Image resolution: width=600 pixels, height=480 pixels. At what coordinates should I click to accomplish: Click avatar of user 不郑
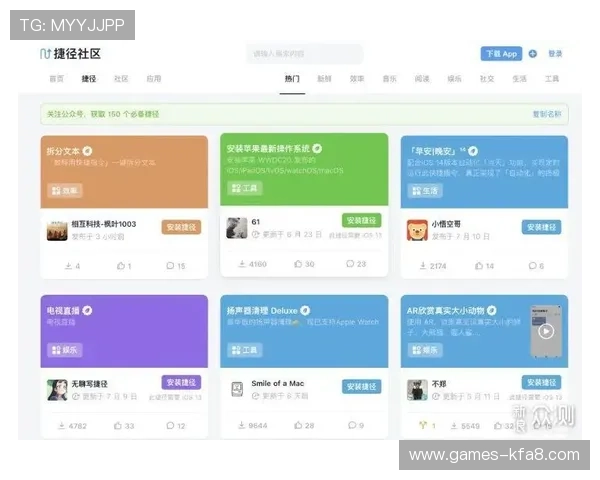point(417,390)
